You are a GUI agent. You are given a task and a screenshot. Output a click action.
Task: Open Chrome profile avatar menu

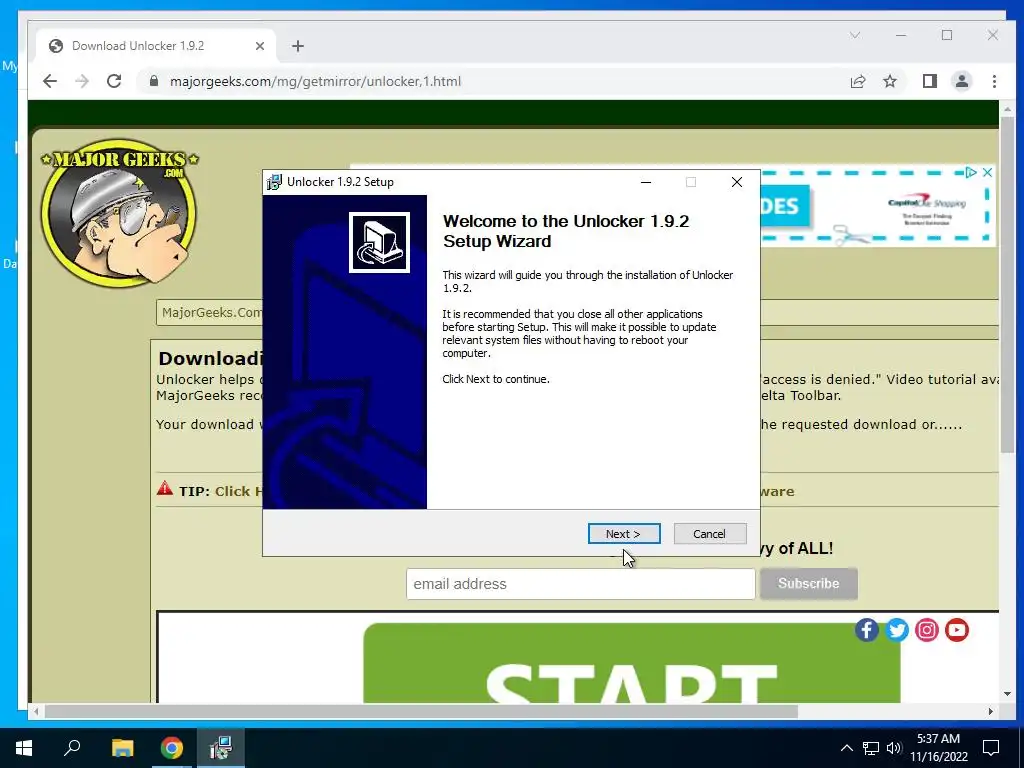[x=961, y=81]
